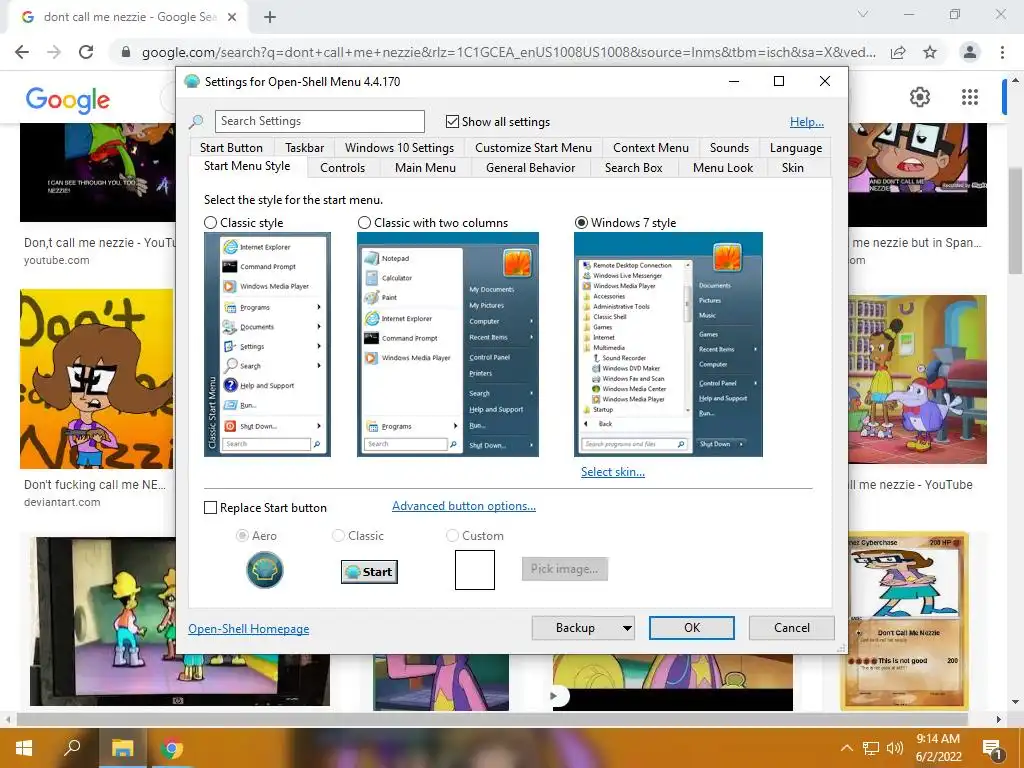This screenshot has width=1024, height=768.
Task: Enable the Replace Start button checkbox
Action: (210, 507)
